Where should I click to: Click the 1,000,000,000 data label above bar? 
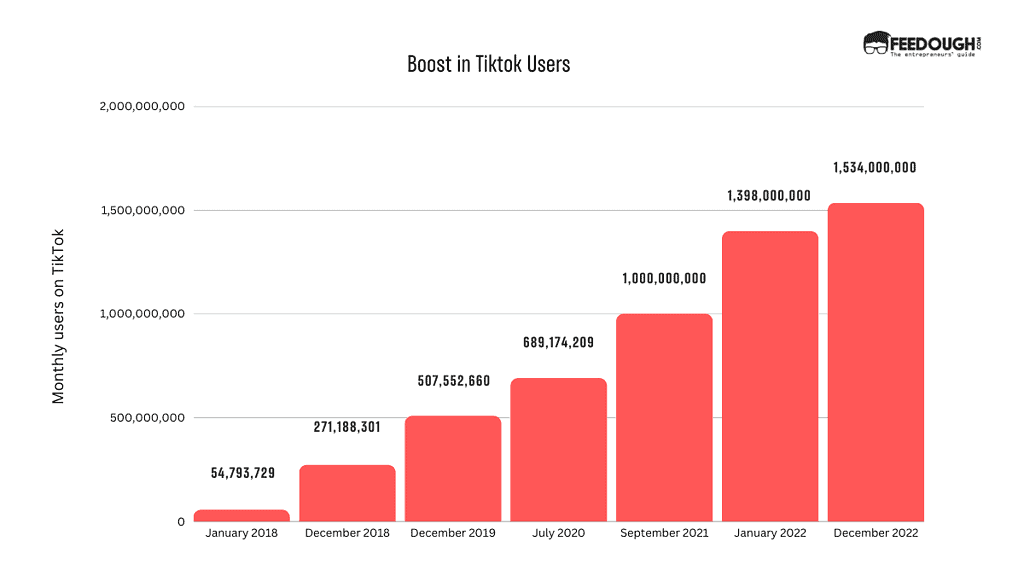[x=664, y=279]
